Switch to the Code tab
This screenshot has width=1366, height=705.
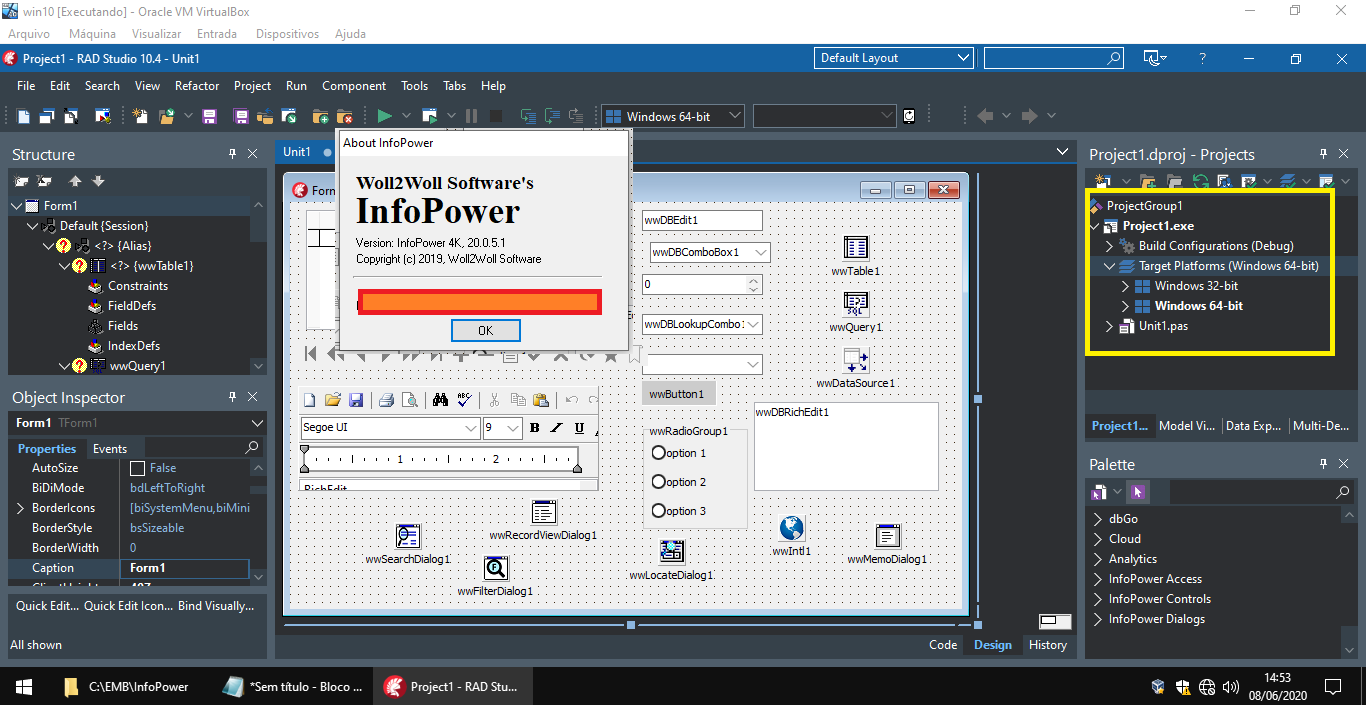(943, 645)
